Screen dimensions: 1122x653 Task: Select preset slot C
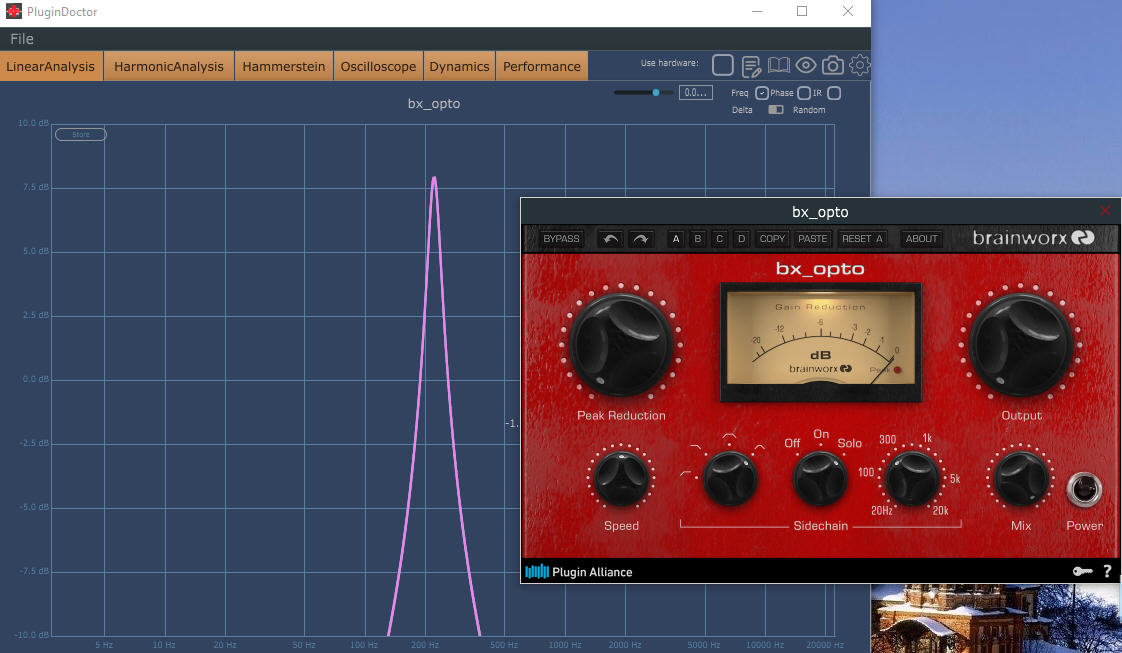coord(720,239)
